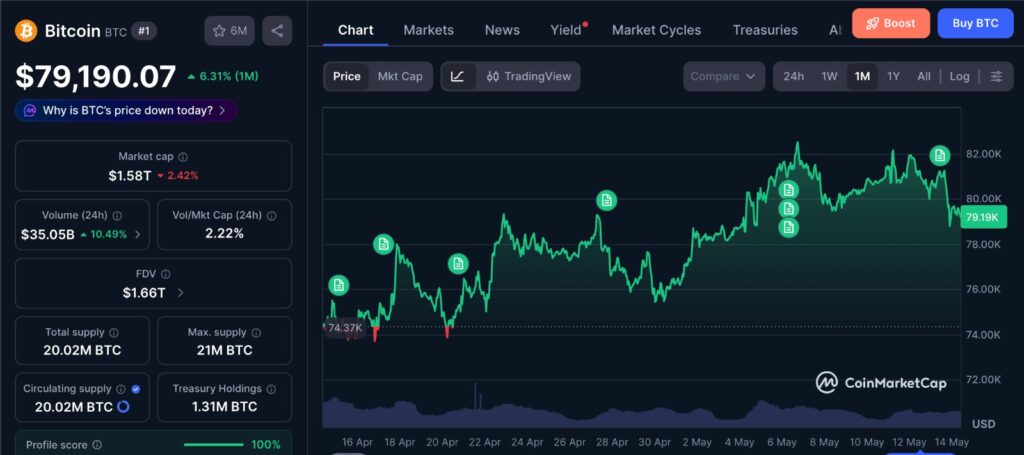This screenshot has height=455, width=1024.
Task: Open the Chart tab
Action: tap(356, 30)
